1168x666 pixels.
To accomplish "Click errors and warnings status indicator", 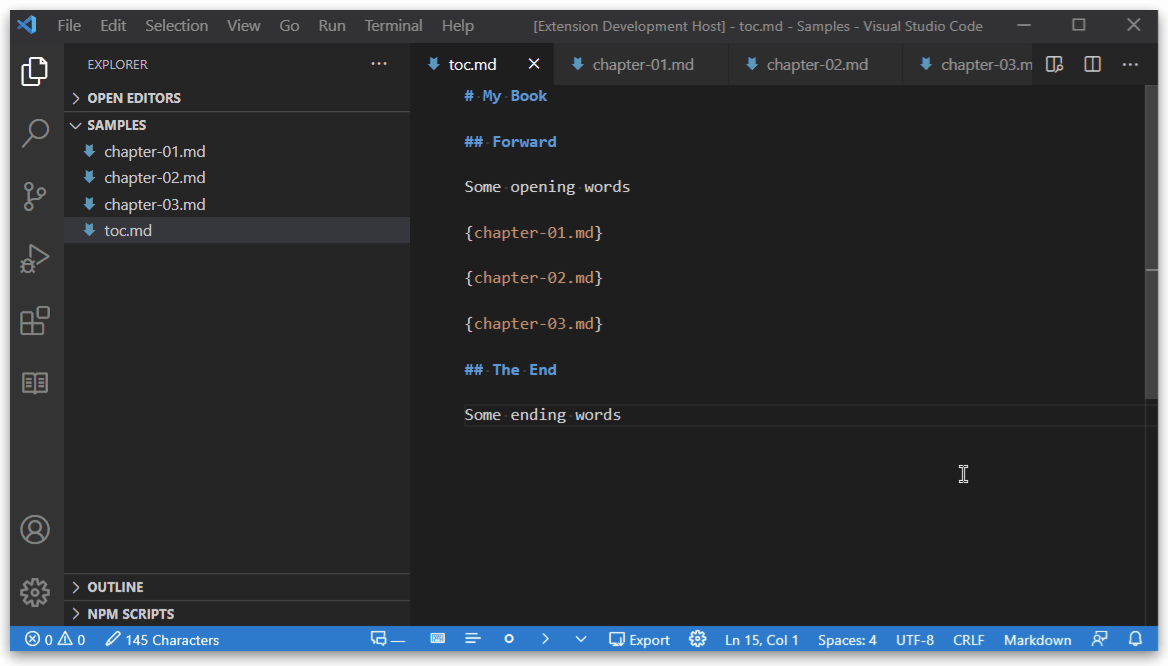I will click(55, 639).
